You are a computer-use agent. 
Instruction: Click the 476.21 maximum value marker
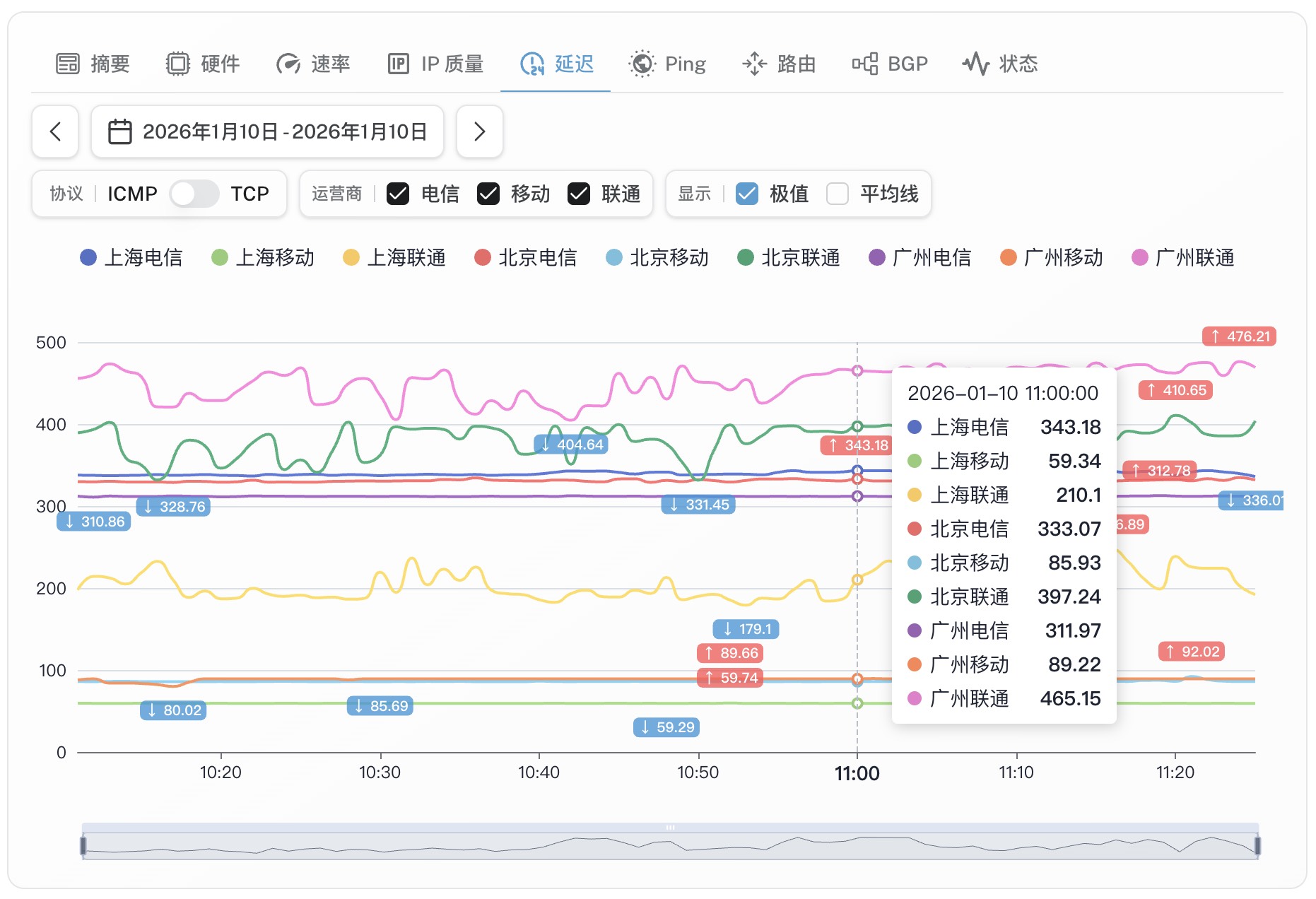(x=1239, y=336)
